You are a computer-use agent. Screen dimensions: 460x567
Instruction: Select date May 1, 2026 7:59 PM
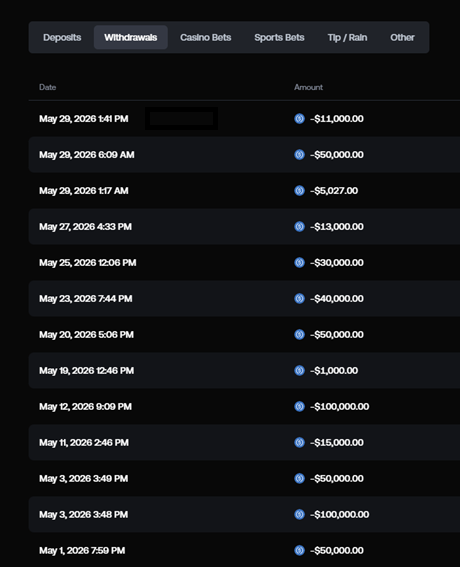[x=82, y=550]
